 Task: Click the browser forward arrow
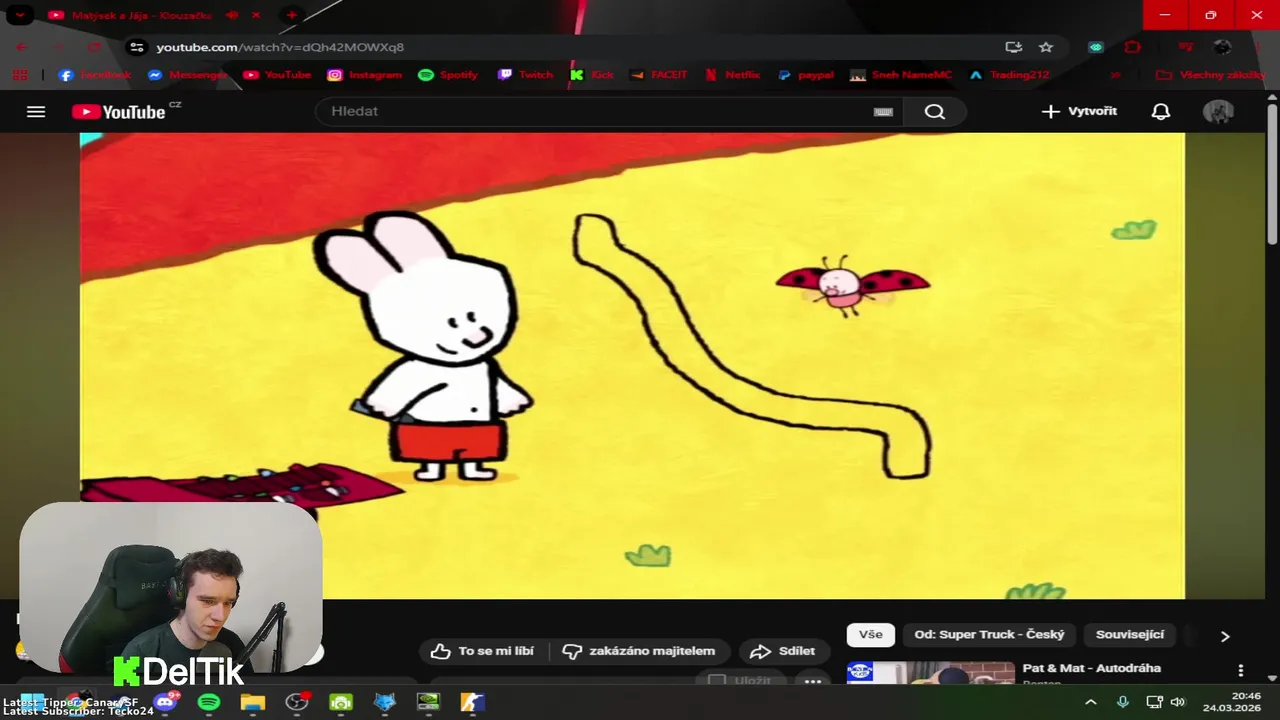pyautogui.click(x=58, y=47)
